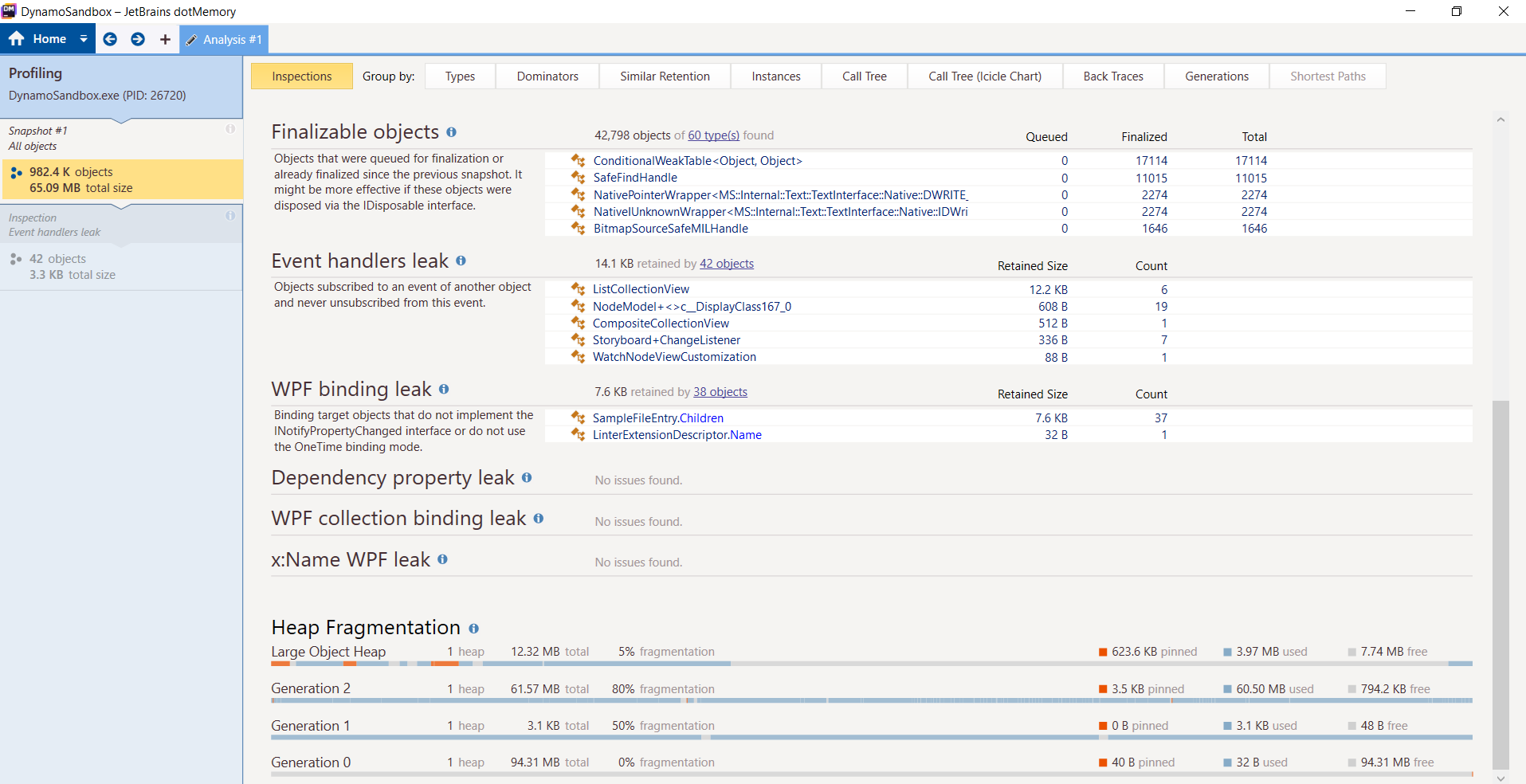This screenshot has height=784, width=1526.
Task: Open the 42 objects link
Action: tap(727, 264)
